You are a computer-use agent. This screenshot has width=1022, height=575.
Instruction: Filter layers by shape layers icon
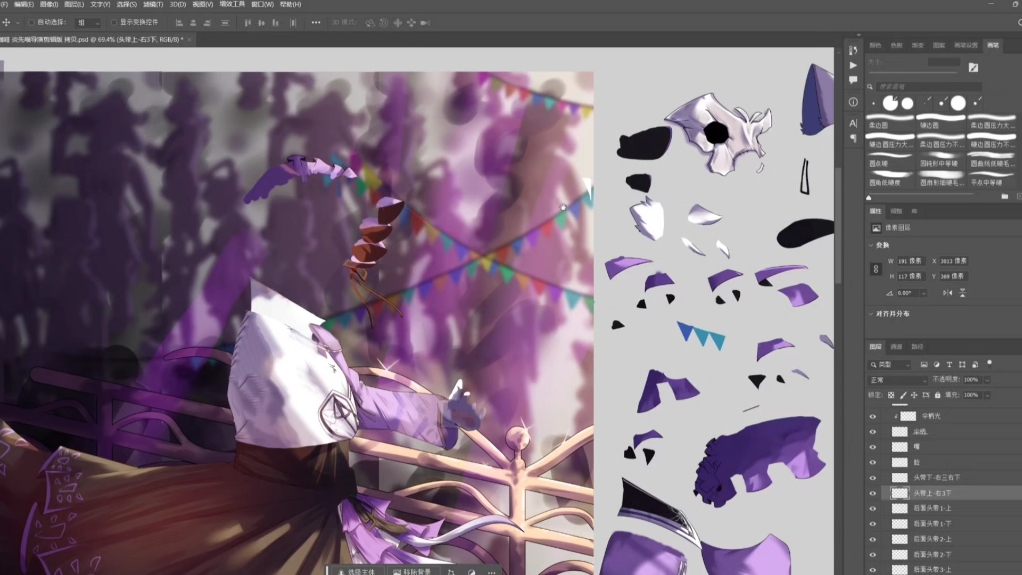tap(962, 364)
